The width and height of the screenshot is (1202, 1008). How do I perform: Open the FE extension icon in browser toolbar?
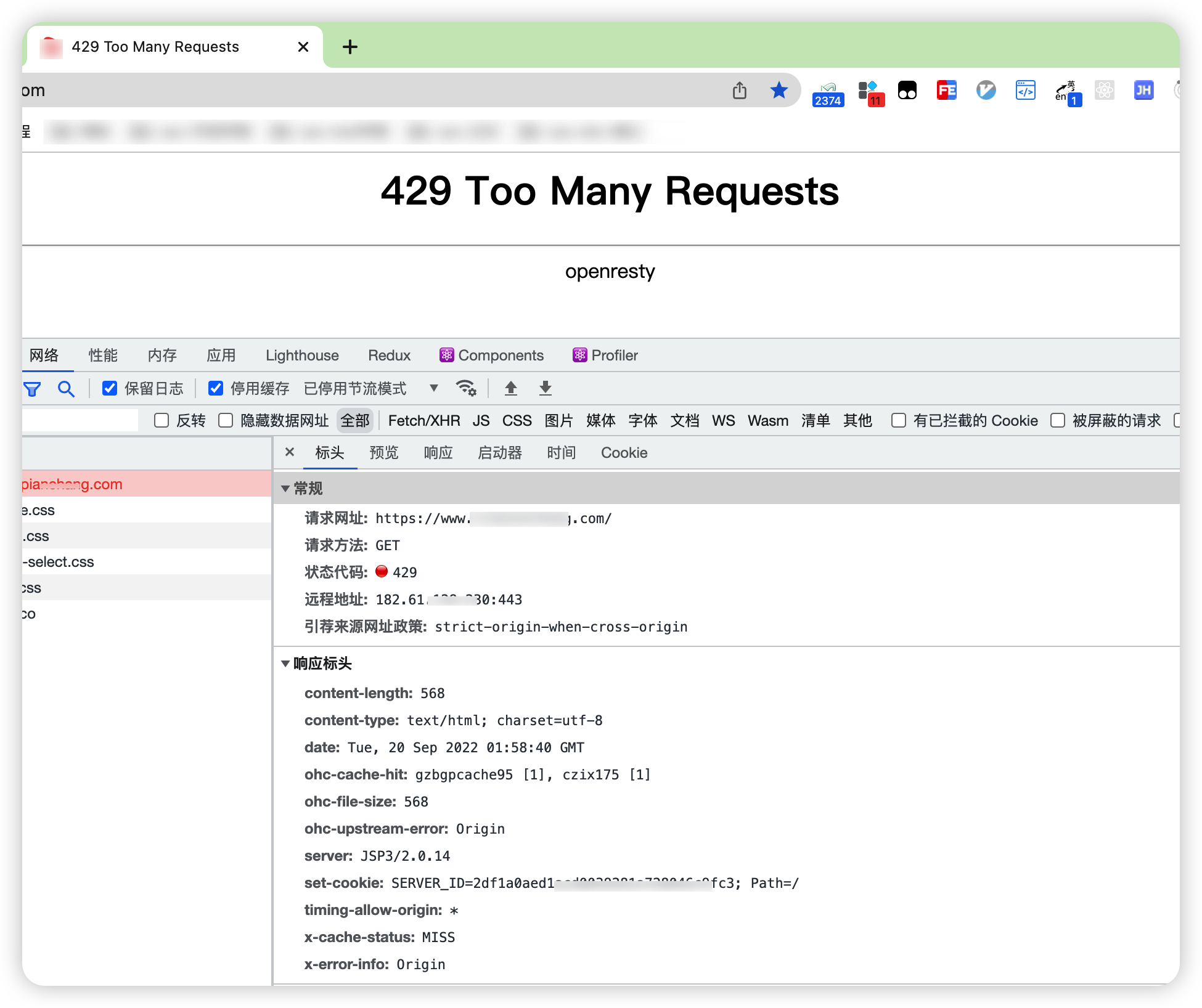[x=946, y=91]
